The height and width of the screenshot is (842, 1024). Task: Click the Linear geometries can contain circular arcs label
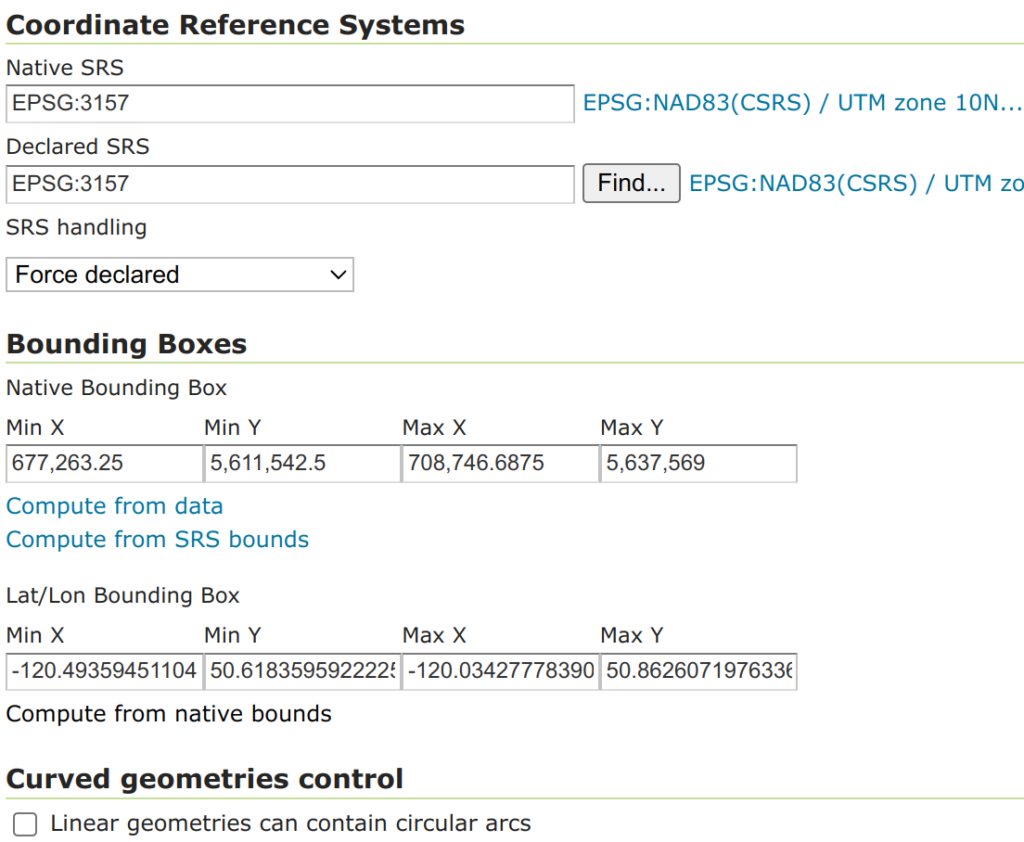[x=290, y=824]
